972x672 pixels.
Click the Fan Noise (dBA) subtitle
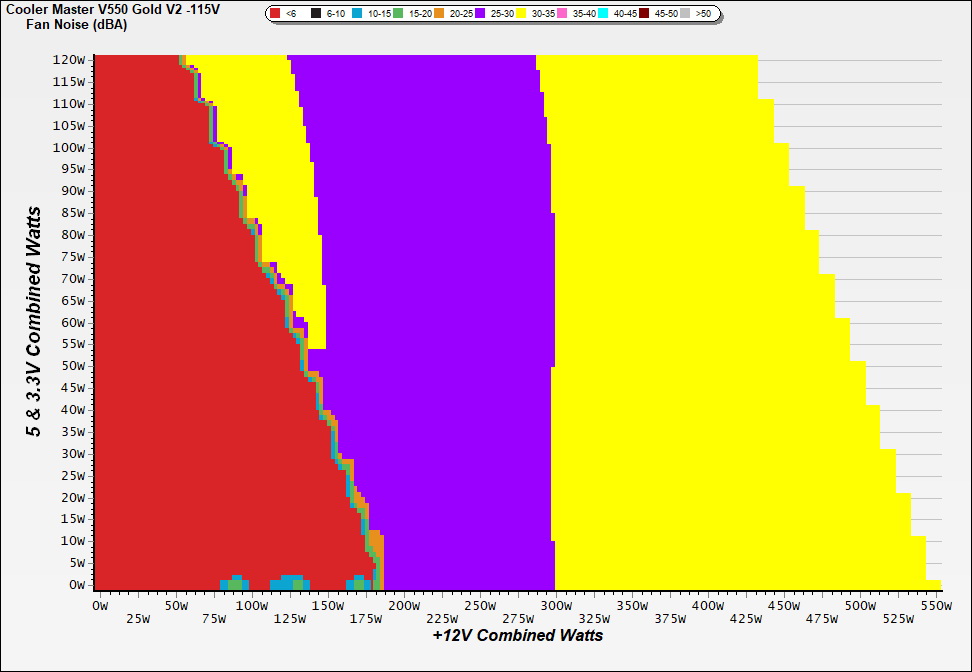pos(75,25)
